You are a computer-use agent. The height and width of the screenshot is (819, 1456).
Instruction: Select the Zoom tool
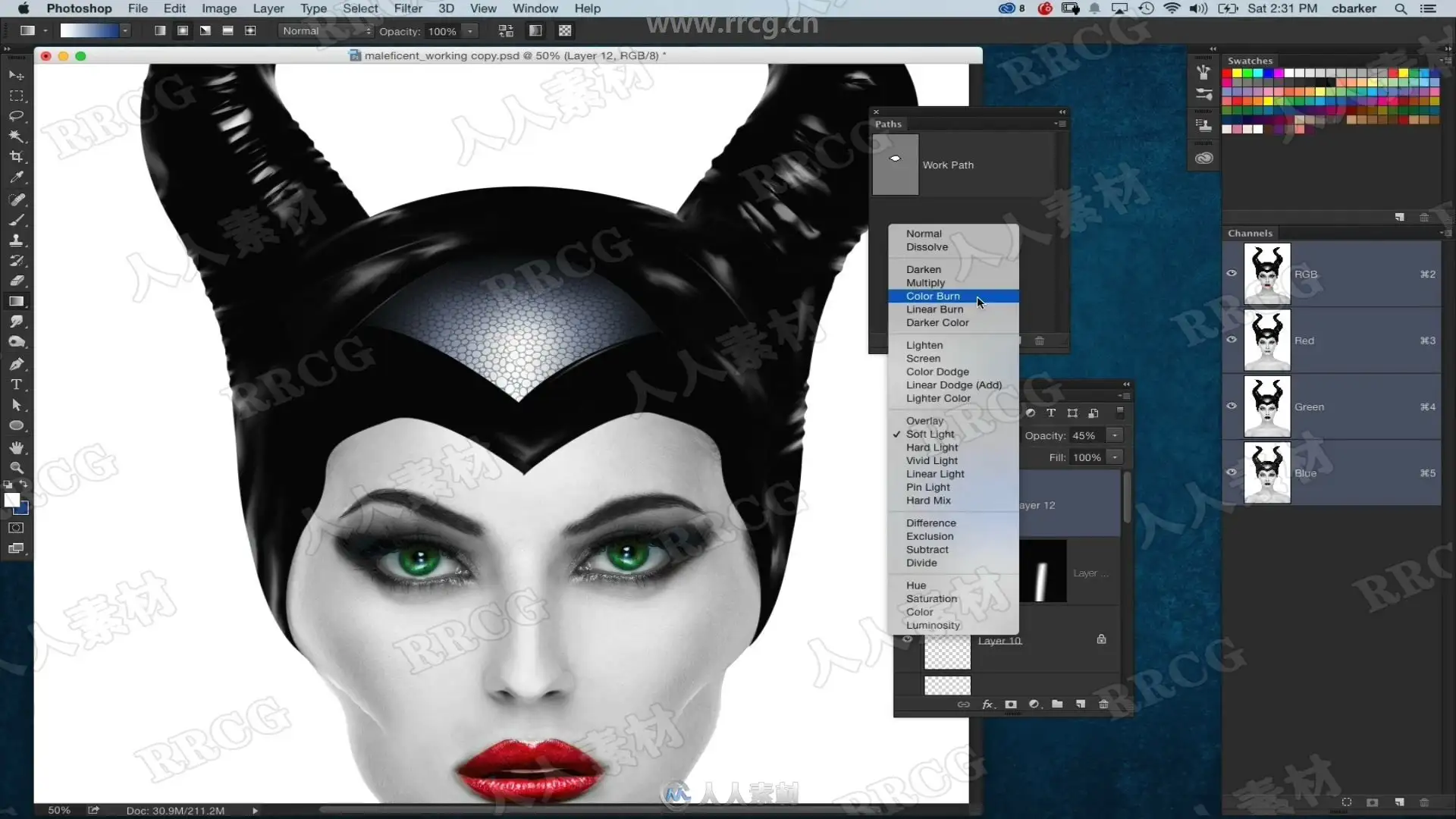tap(16, 468)
